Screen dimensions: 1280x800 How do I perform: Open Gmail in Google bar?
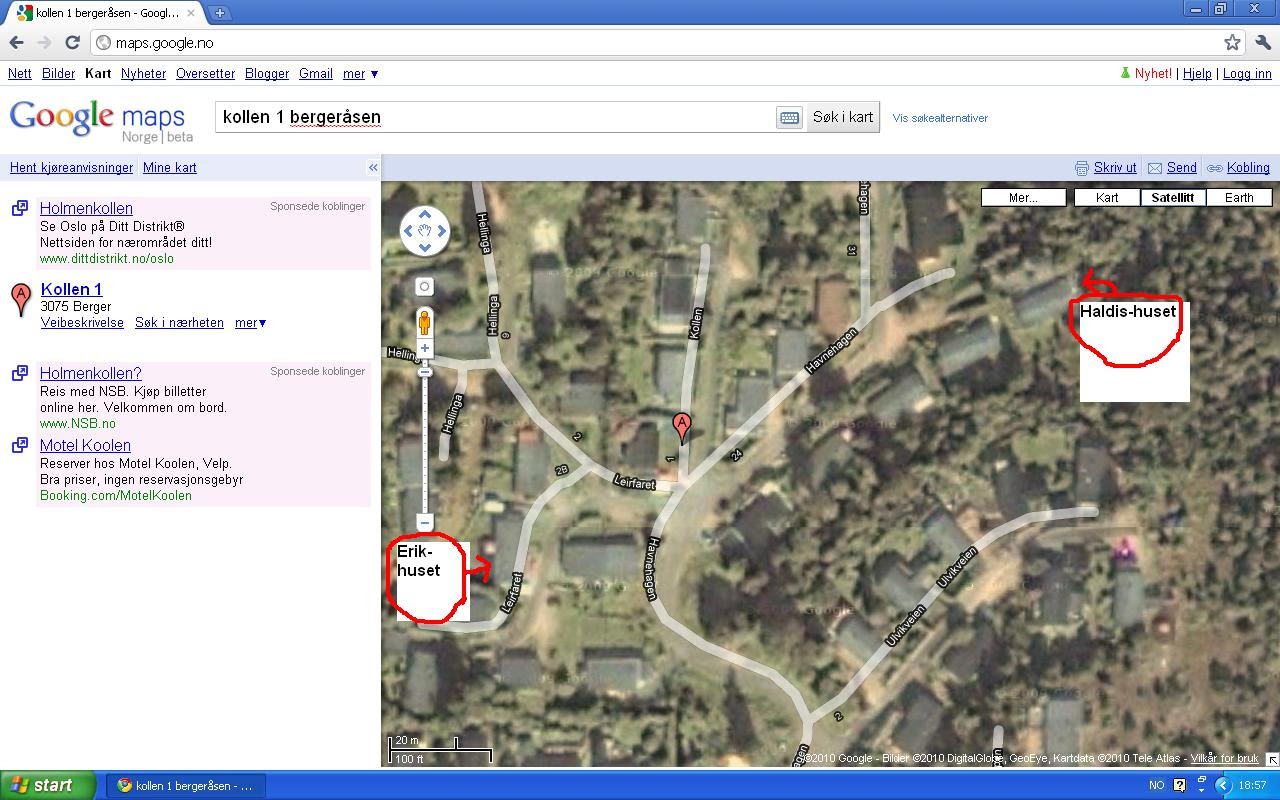[316, 73]
